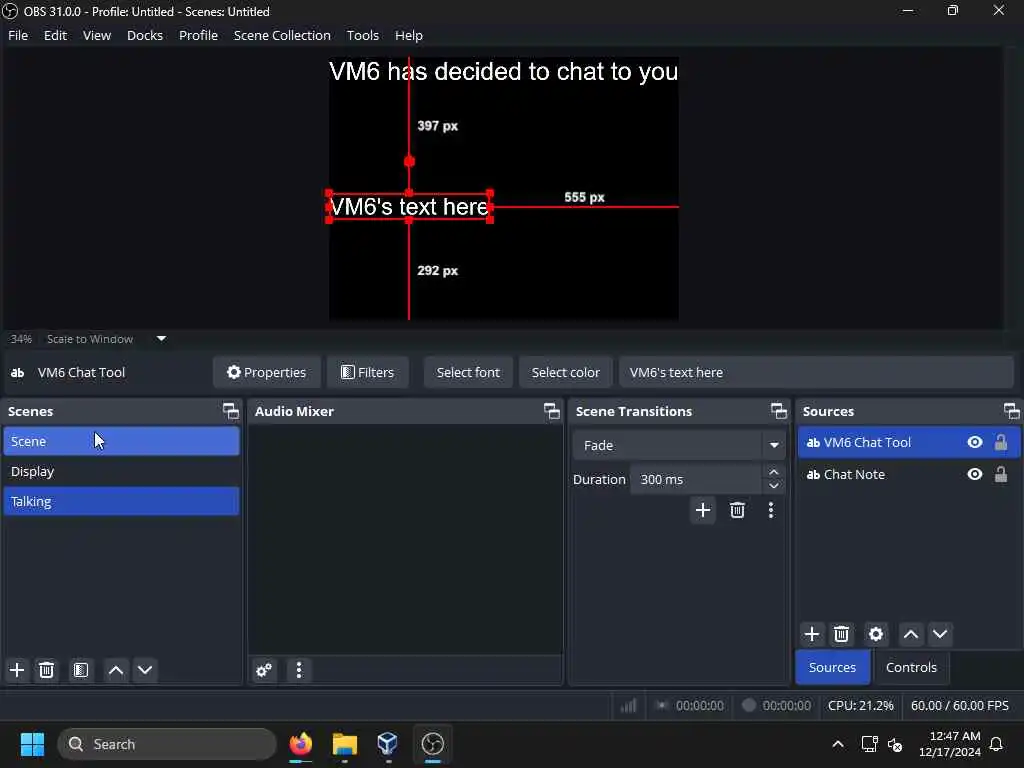1024x768 pixels.
Task: Open the Help menu
Action: [x=409, y=35]
